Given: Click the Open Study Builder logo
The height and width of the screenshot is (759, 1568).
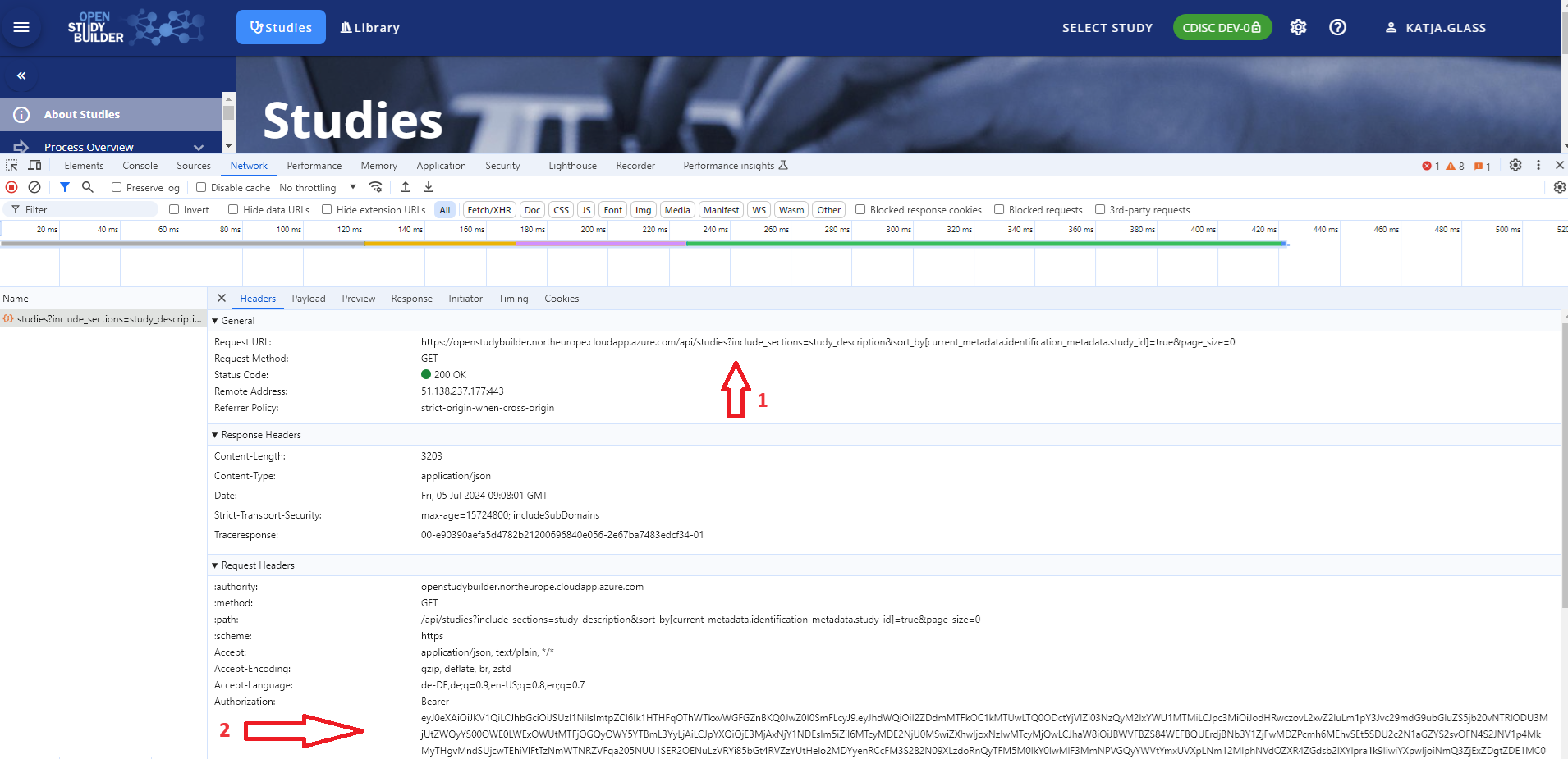Looking at the screenshot, I should pos(135,27).
